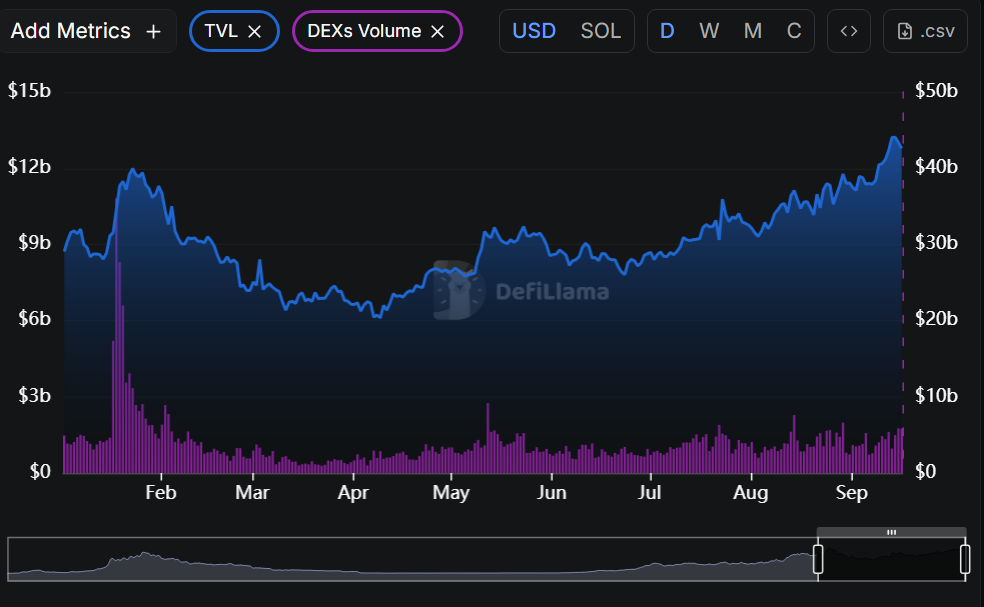Click the .csv export button
984x607 pixels.
tap(924, 31)
